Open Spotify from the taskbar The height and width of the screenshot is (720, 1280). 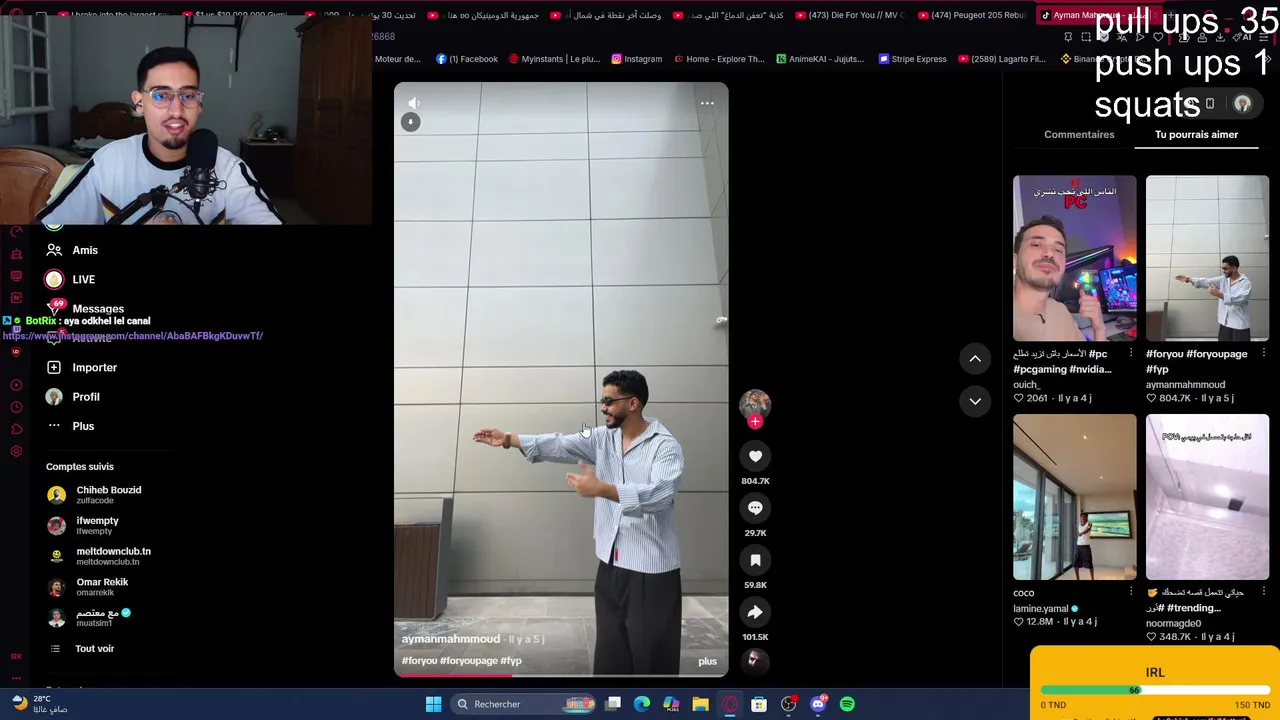pos(847,704)
